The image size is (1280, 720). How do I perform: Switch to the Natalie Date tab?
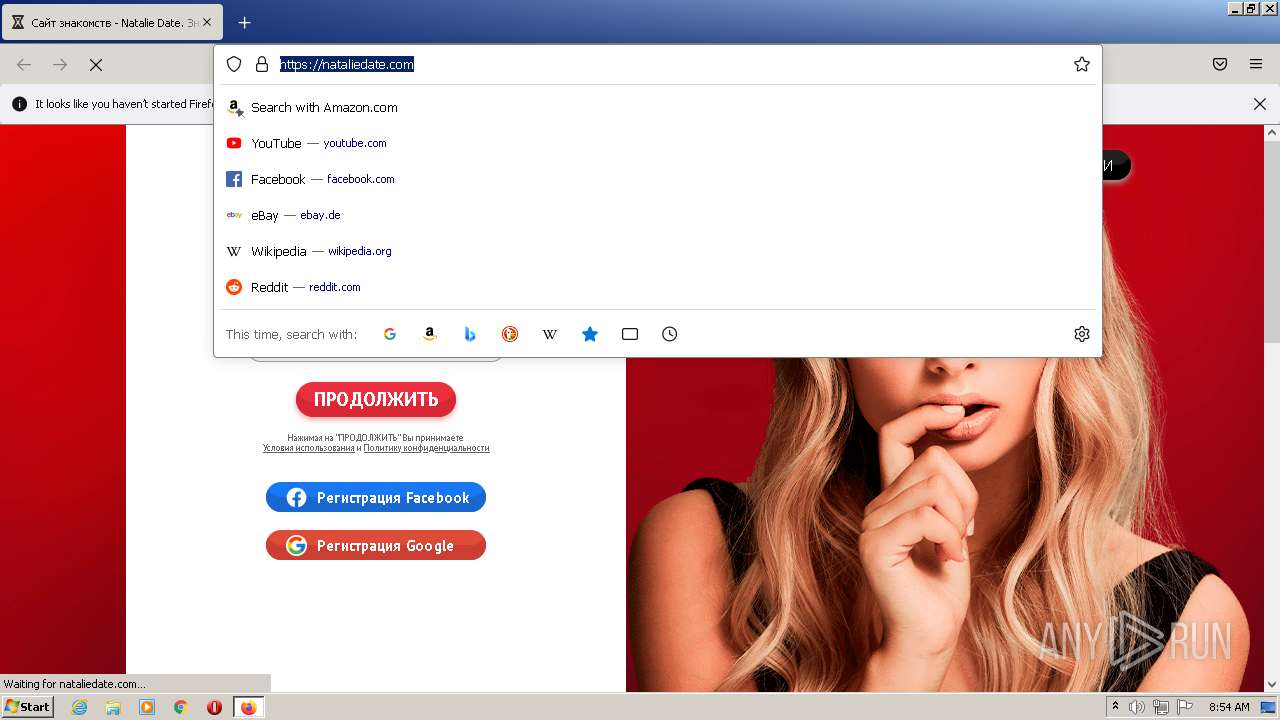pos(112,22)
